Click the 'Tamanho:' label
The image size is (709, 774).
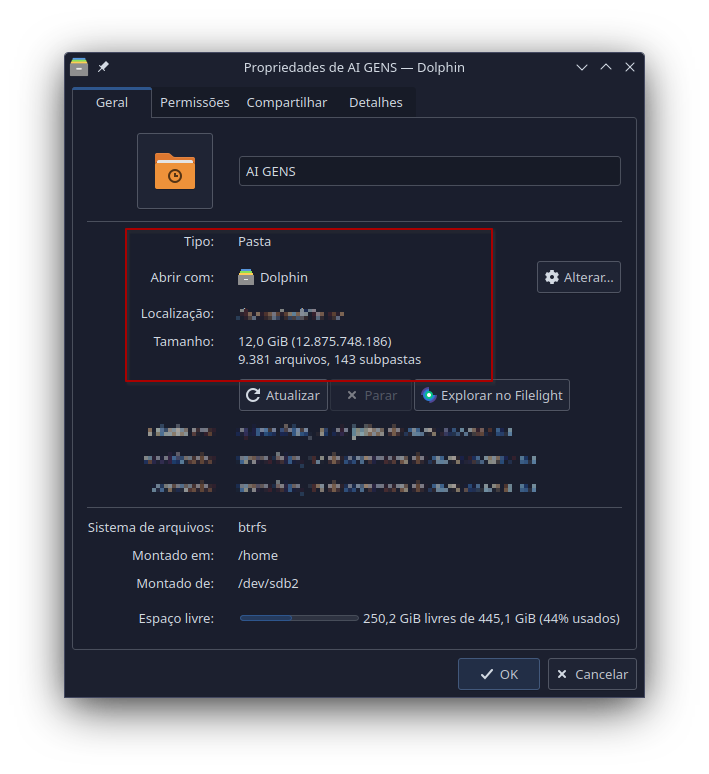coord(184,342)
